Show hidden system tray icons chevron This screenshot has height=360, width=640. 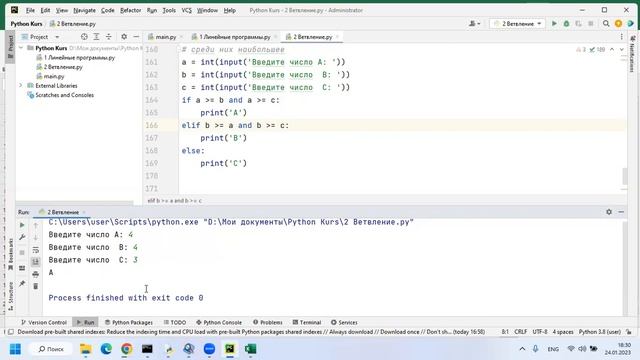pyautogui.click(x=522, y=349)
